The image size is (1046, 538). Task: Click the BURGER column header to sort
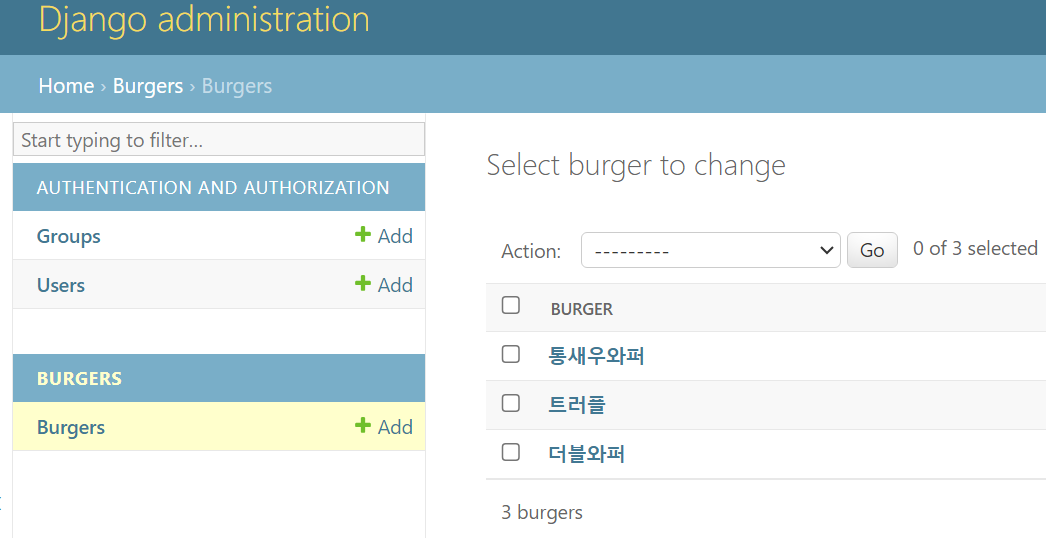(x=582, y=309)
